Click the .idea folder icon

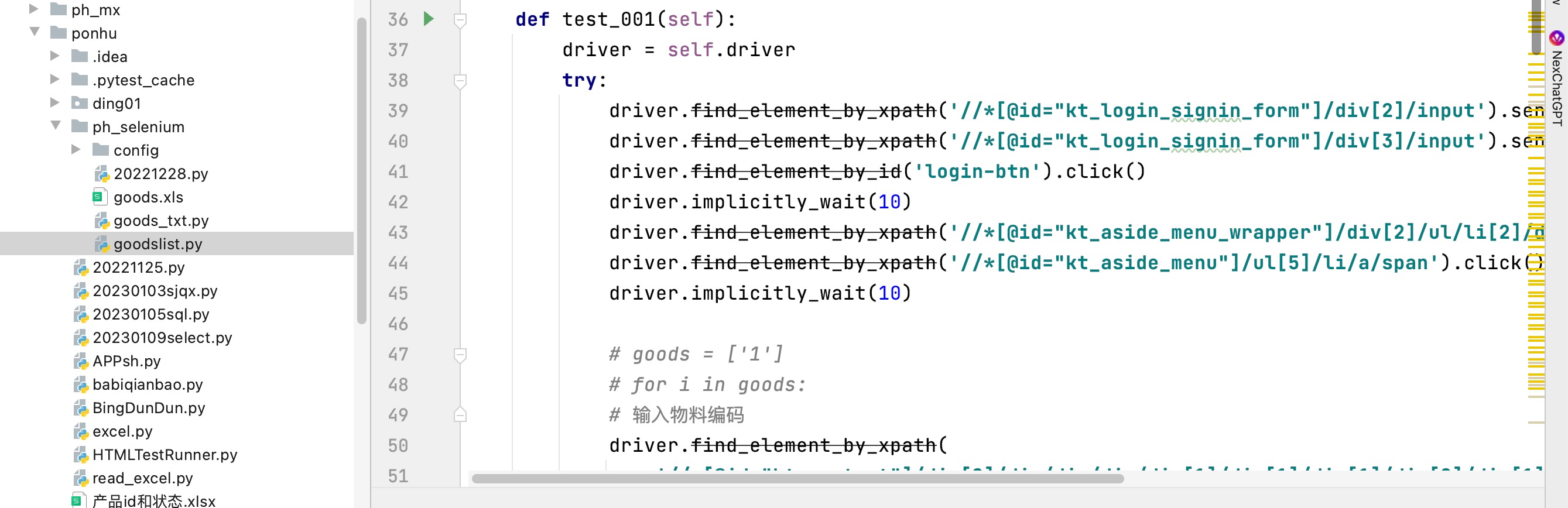click(x=80, y=56)
